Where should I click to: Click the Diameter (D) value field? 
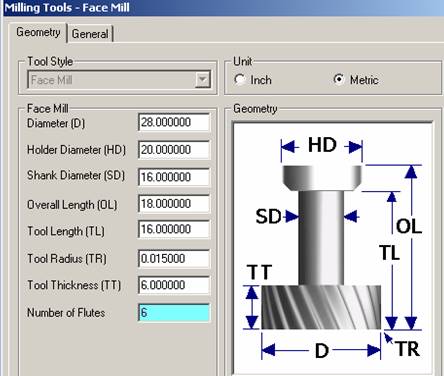click(x=174, y=122)
